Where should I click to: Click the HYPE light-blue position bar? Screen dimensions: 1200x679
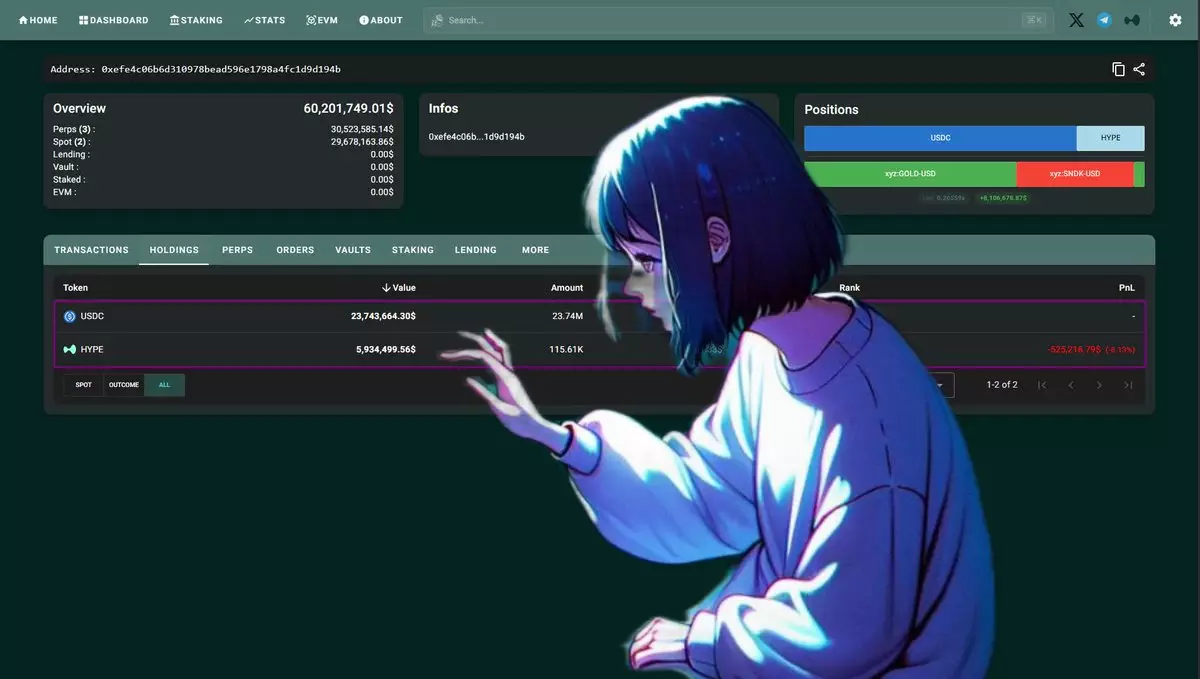pyautogui.click(x=1110, y=138)
